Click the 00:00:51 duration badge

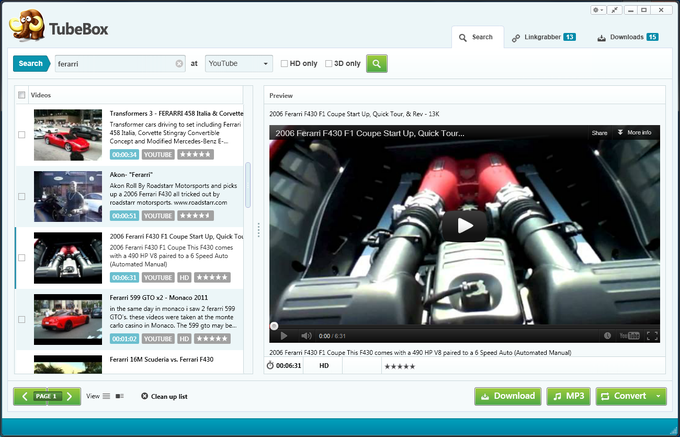[124, 216]
